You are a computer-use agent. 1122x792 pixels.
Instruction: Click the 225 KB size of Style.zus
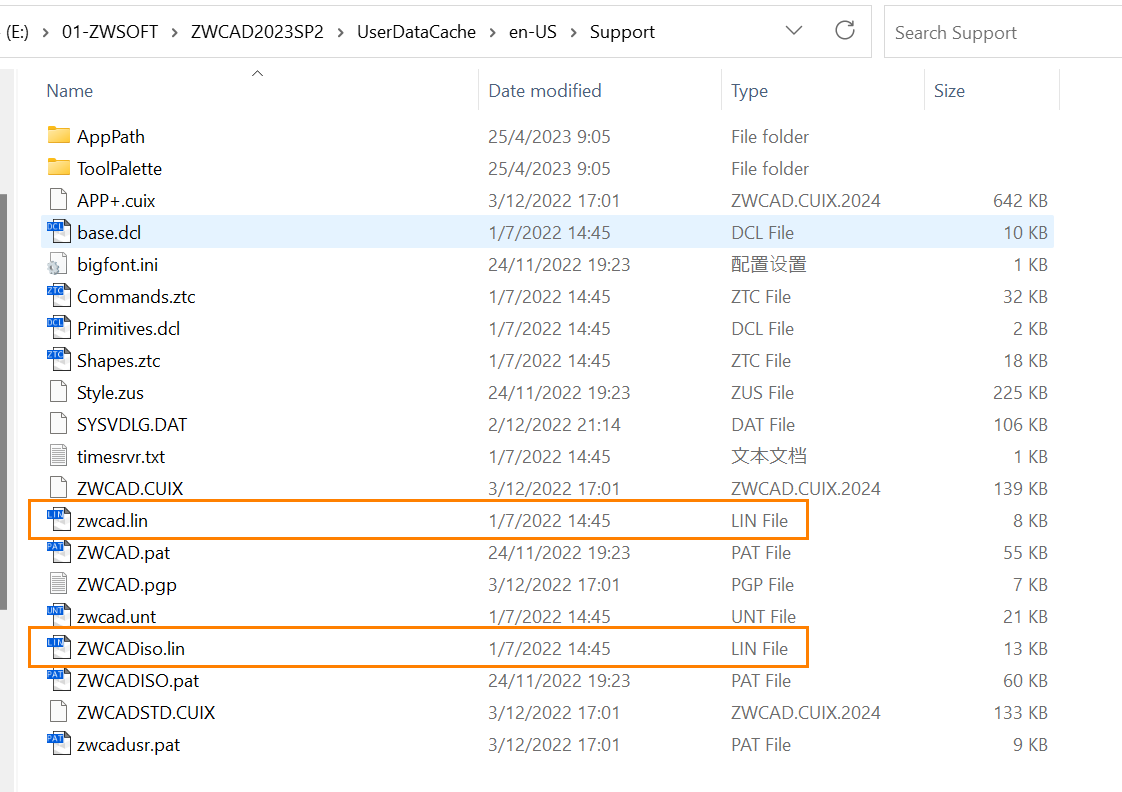1020,393
